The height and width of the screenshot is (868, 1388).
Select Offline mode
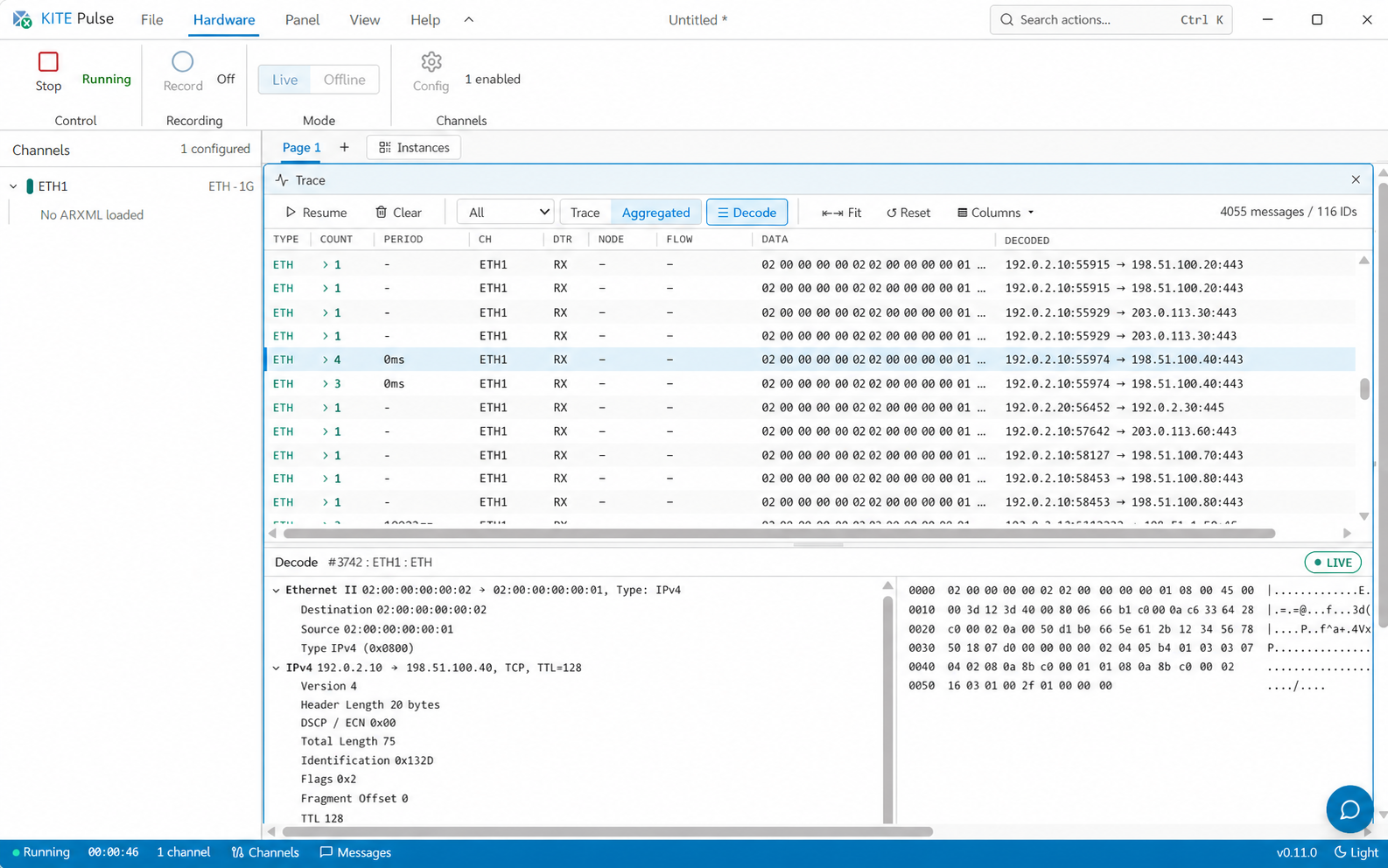coord(344,79)
